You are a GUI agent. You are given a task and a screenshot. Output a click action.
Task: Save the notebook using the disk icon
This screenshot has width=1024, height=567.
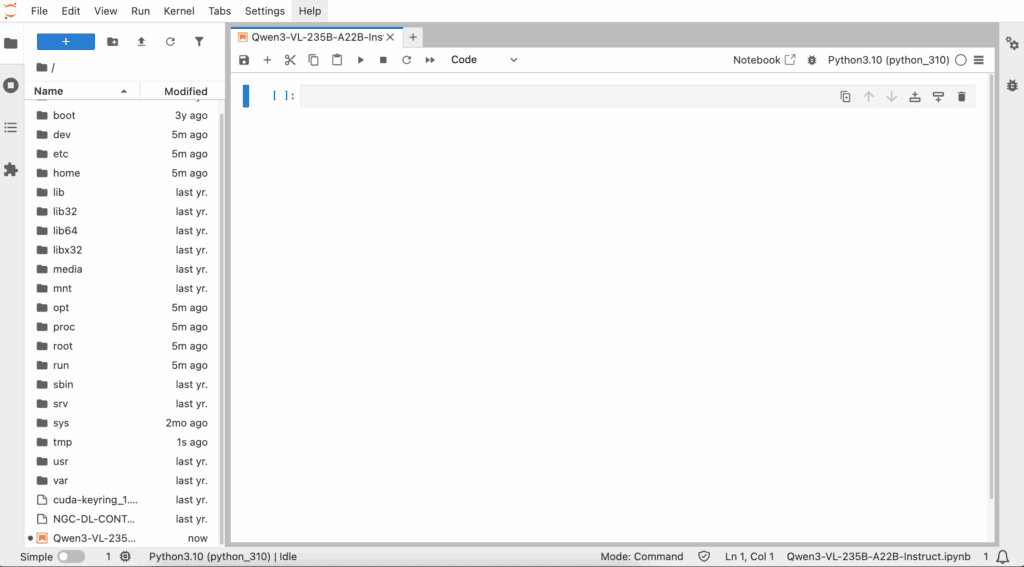pyautogui.click(x=244, y=60)
